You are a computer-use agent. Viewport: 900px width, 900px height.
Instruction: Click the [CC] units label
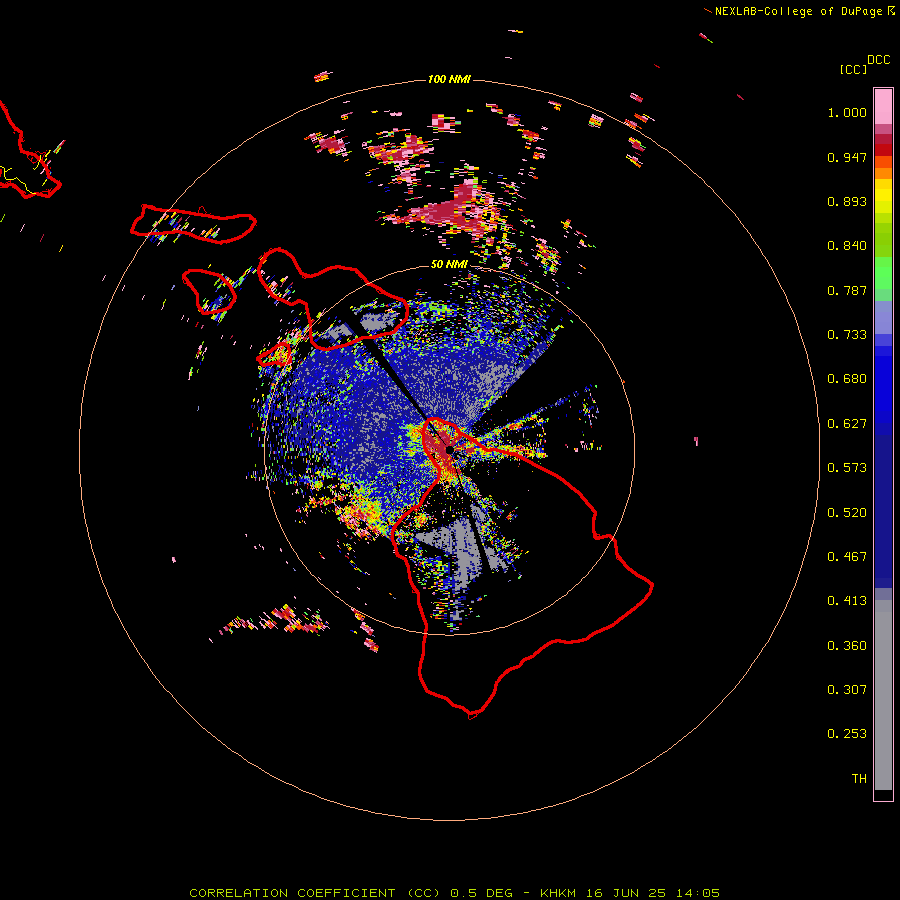(x=853, y=69)
